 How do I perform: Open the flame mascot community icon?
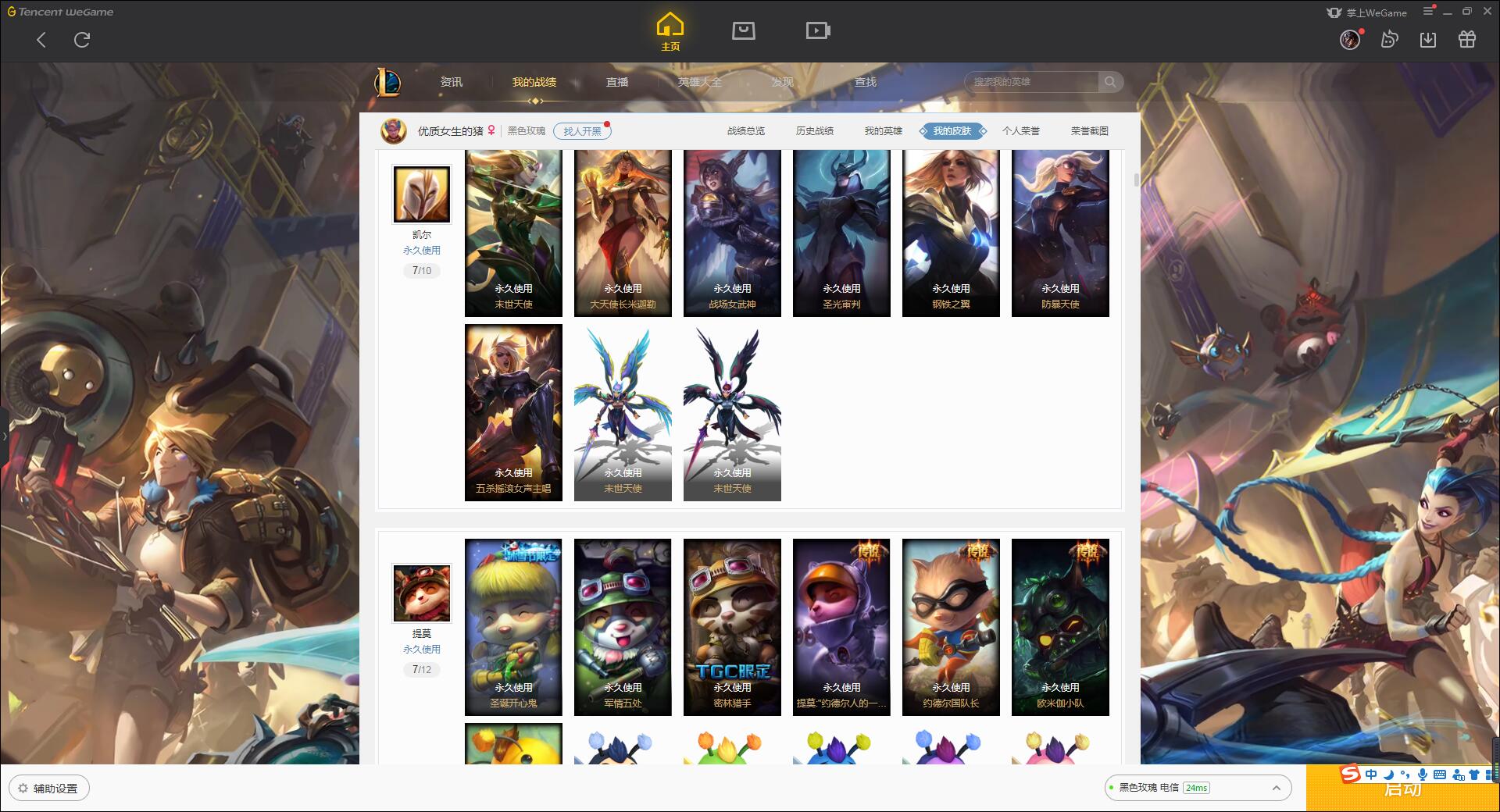(x=1389, y=40)
